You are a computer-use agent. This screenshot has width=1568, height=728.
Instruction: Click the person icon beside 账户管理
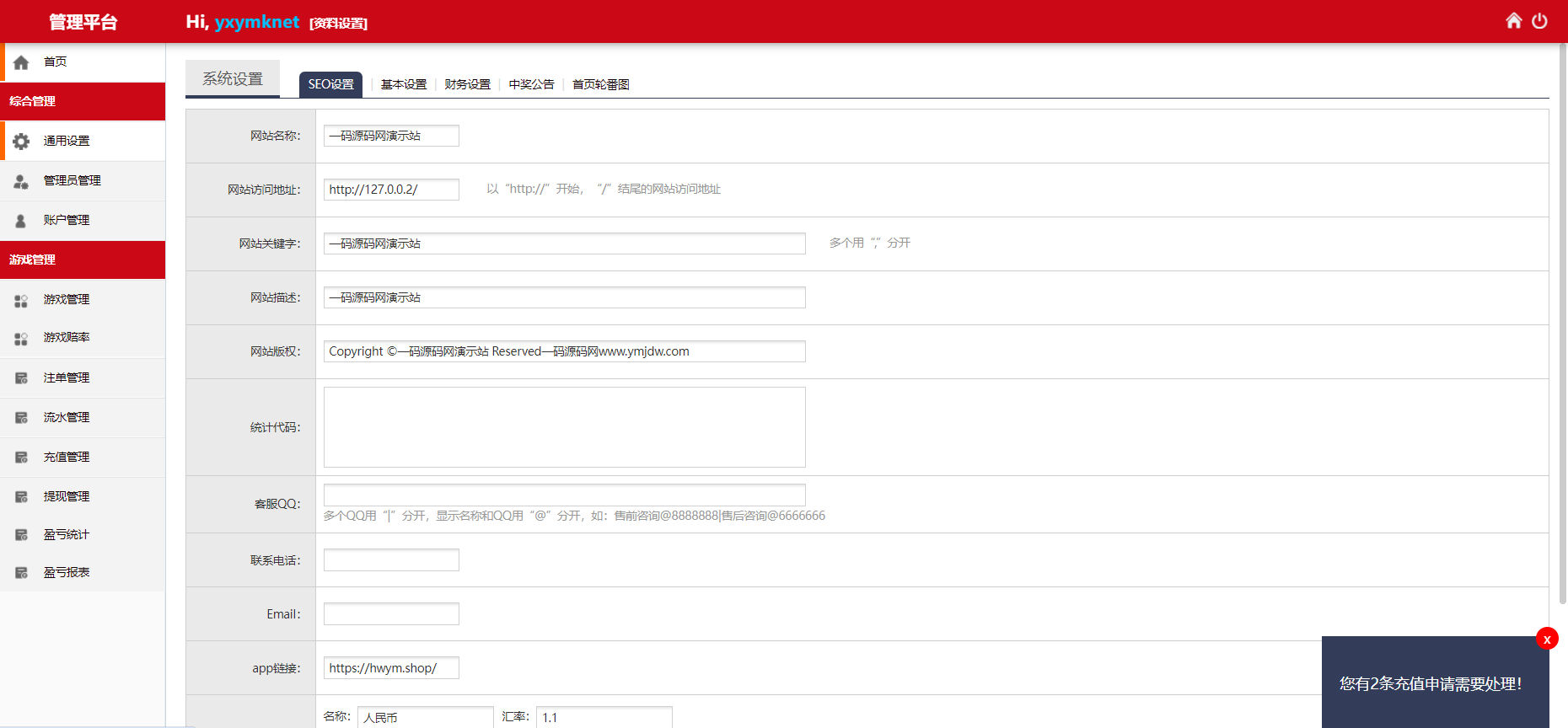21,221
